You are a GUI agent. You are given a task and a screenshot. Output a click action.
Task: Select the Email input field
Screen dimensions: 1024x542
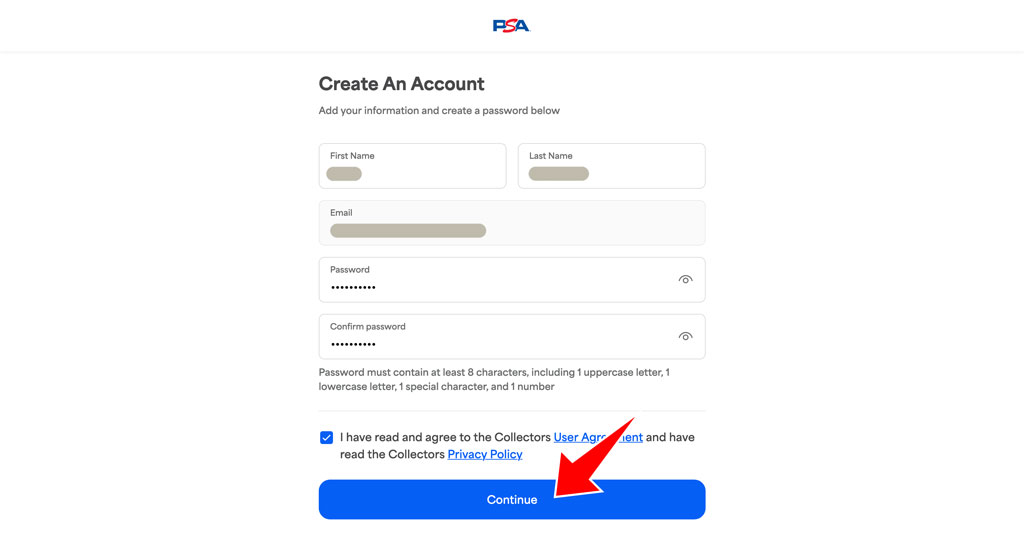tap(512, 223)
